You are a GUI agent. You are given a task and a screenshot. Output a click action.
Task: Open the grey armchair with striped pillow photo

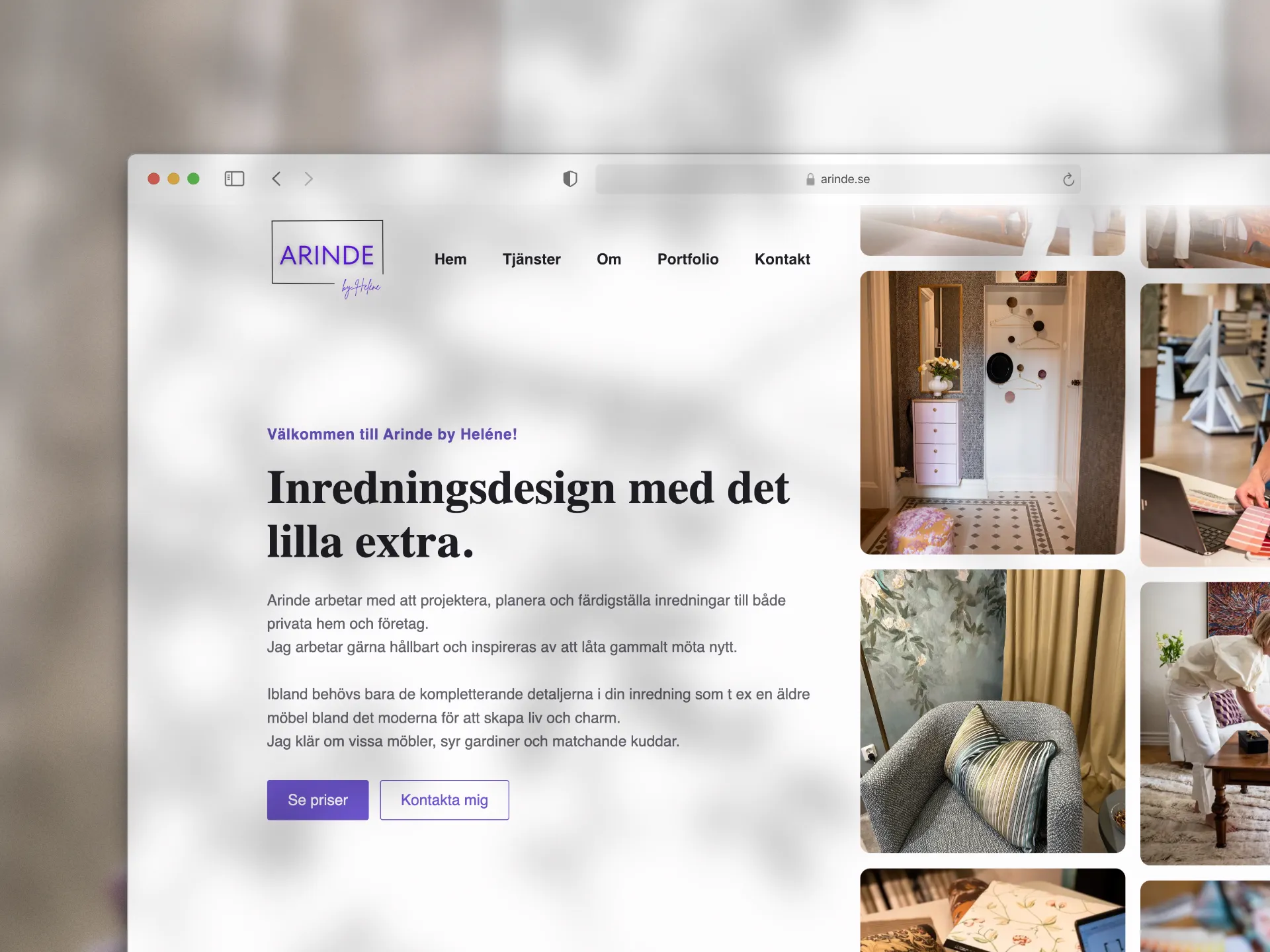(x=992, y=711)
